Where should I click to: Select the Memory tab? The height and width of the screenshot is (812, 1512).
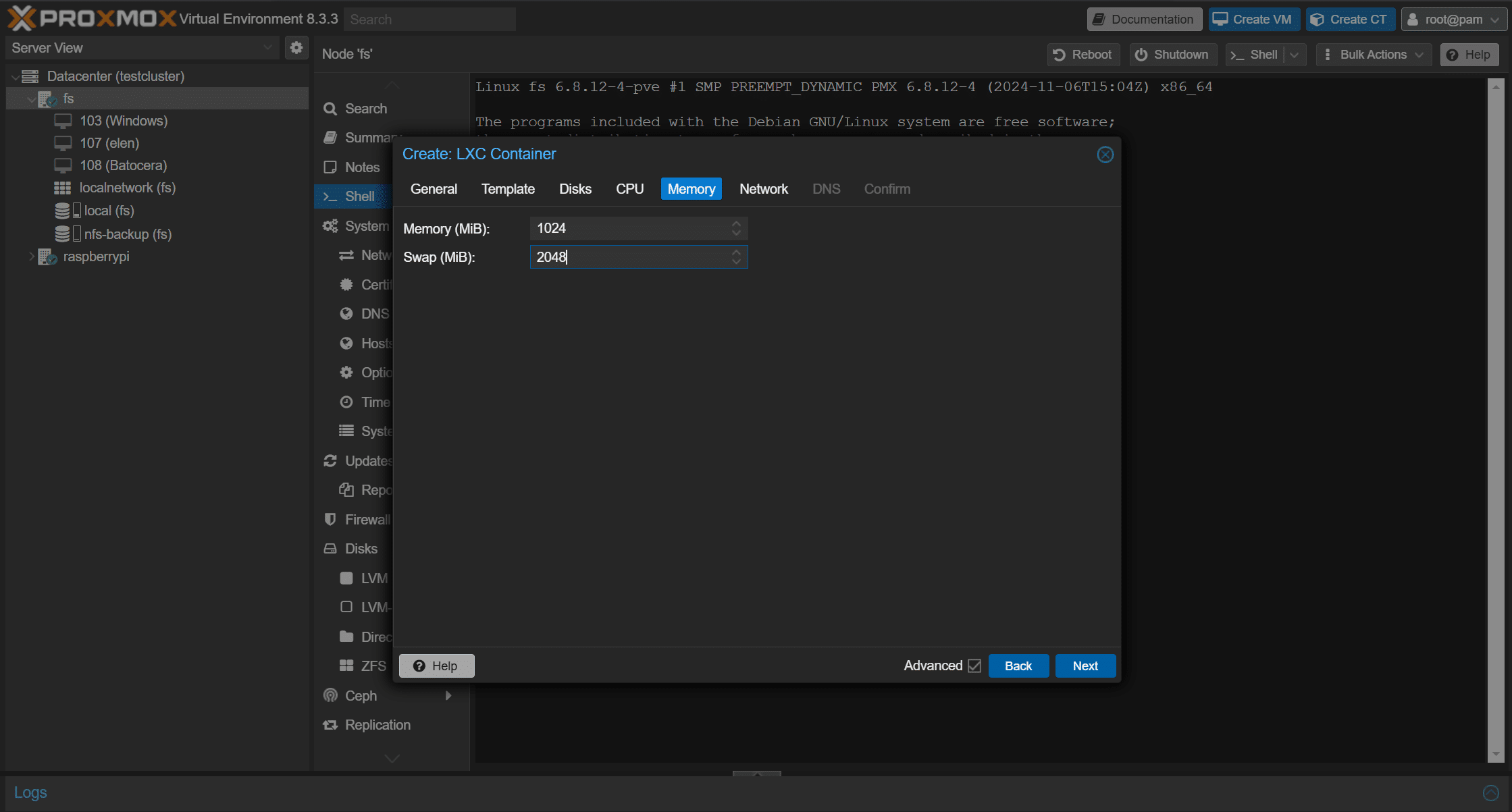pyautogui.click(x=691, y=189)
